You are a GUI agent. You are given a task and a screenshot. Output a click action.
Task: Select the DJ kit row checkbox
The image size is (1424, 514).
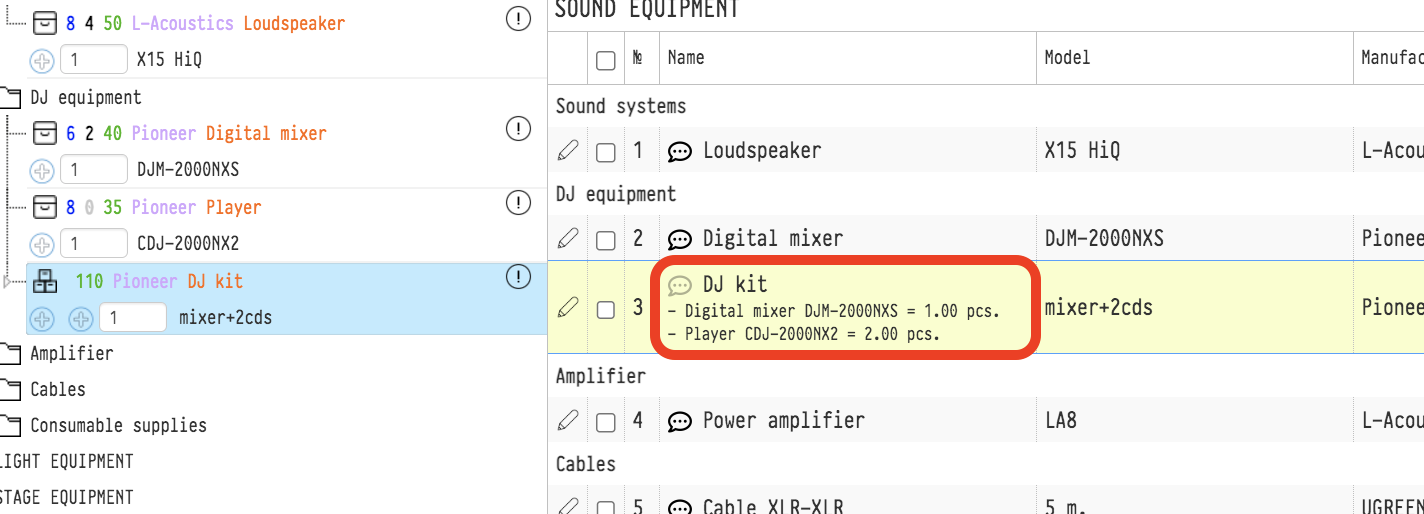click(605, 309)
